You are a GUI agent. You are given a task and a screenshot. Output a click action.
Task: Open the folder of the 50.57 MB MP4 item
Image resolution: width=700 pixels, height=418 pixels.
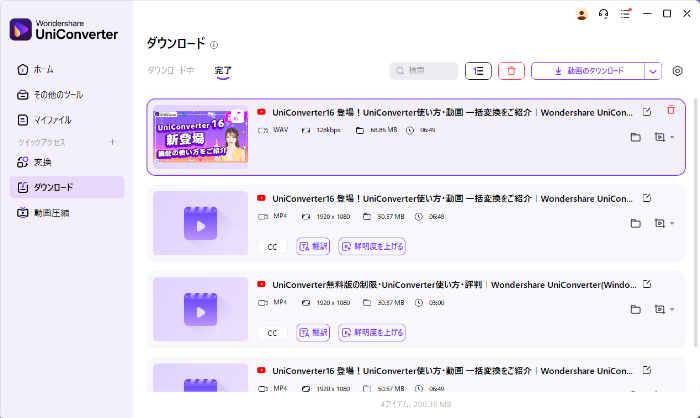tap(635, 223)
